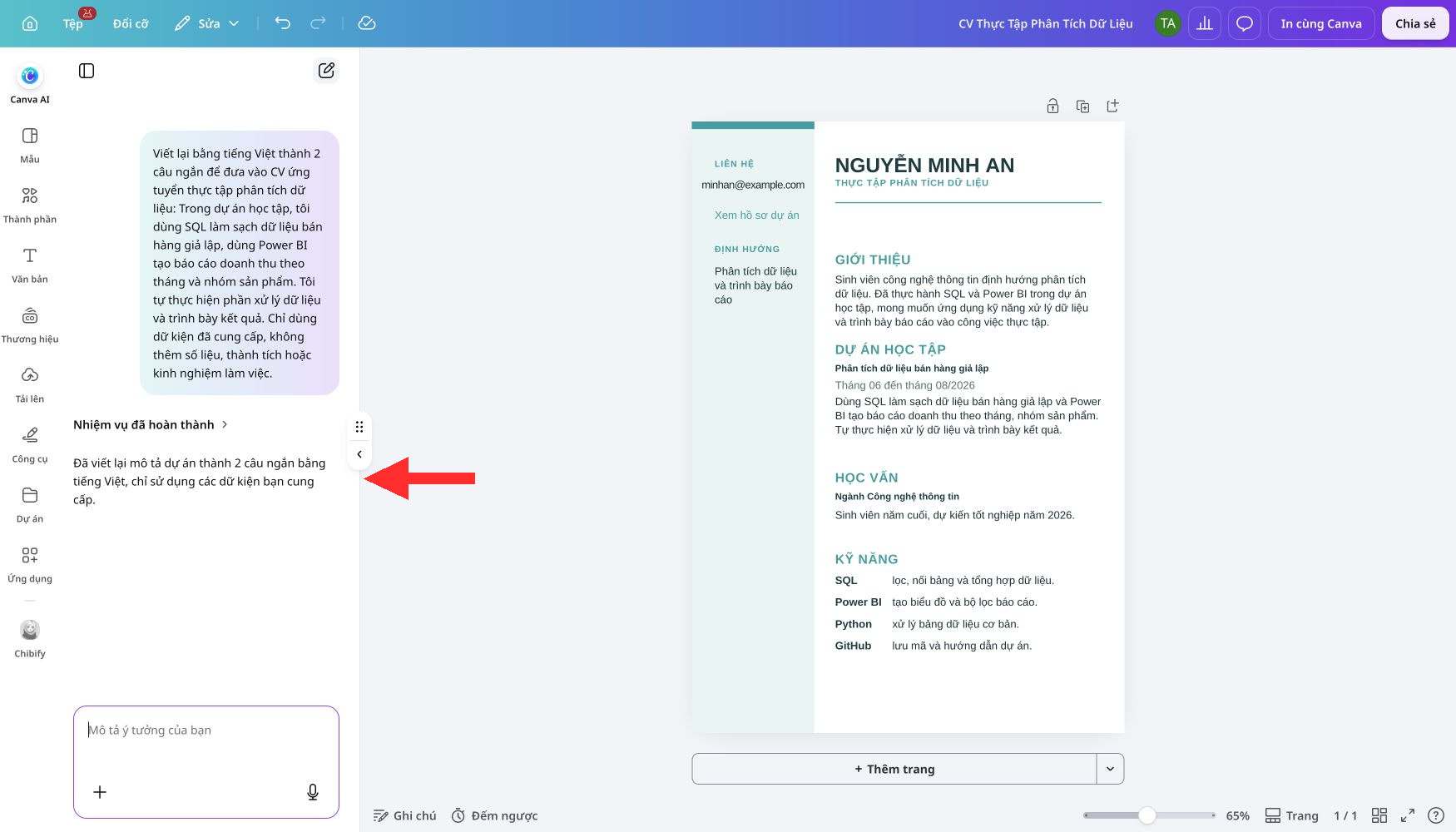Click the panel drag handle dots

pyautogui.click(x=359, y=427)
